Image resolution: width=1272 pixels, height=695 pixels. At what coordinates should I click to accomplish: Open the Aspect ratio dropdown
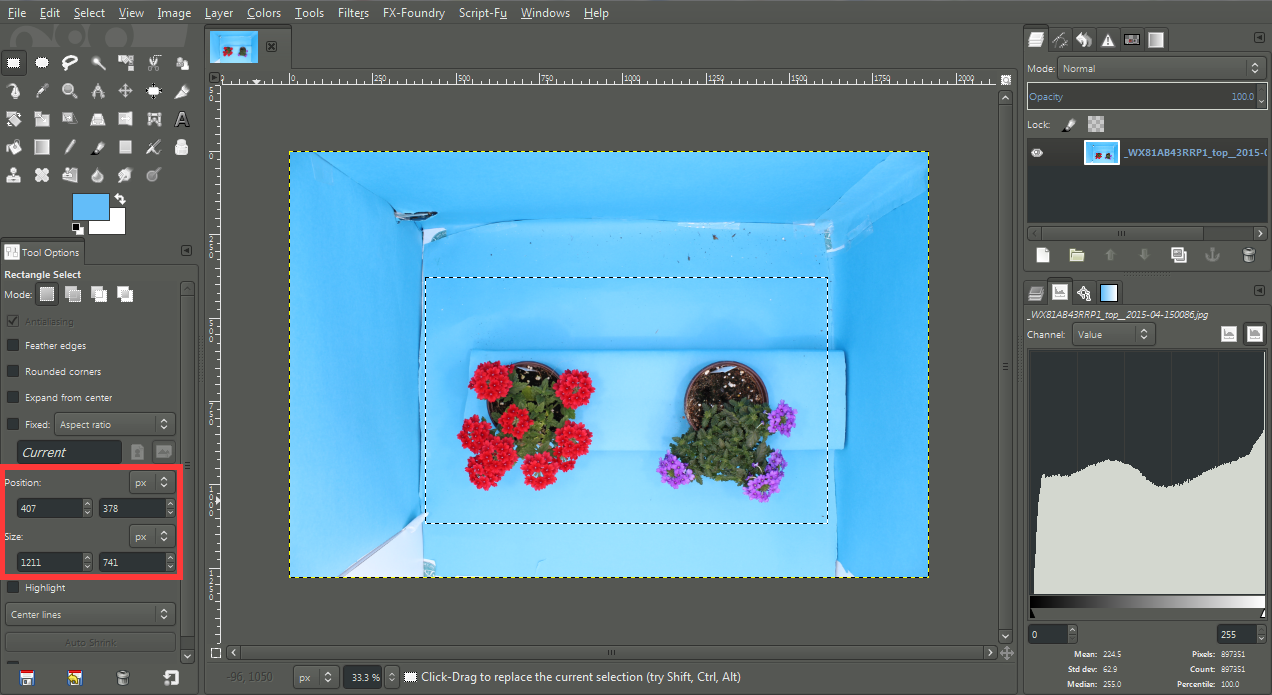tap(115, 424)
